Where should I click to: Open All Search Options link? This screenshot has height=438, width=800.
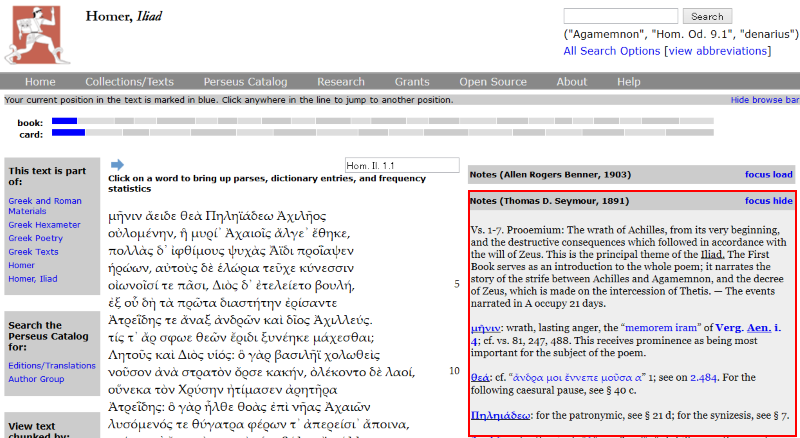click(x=612, y=51)
